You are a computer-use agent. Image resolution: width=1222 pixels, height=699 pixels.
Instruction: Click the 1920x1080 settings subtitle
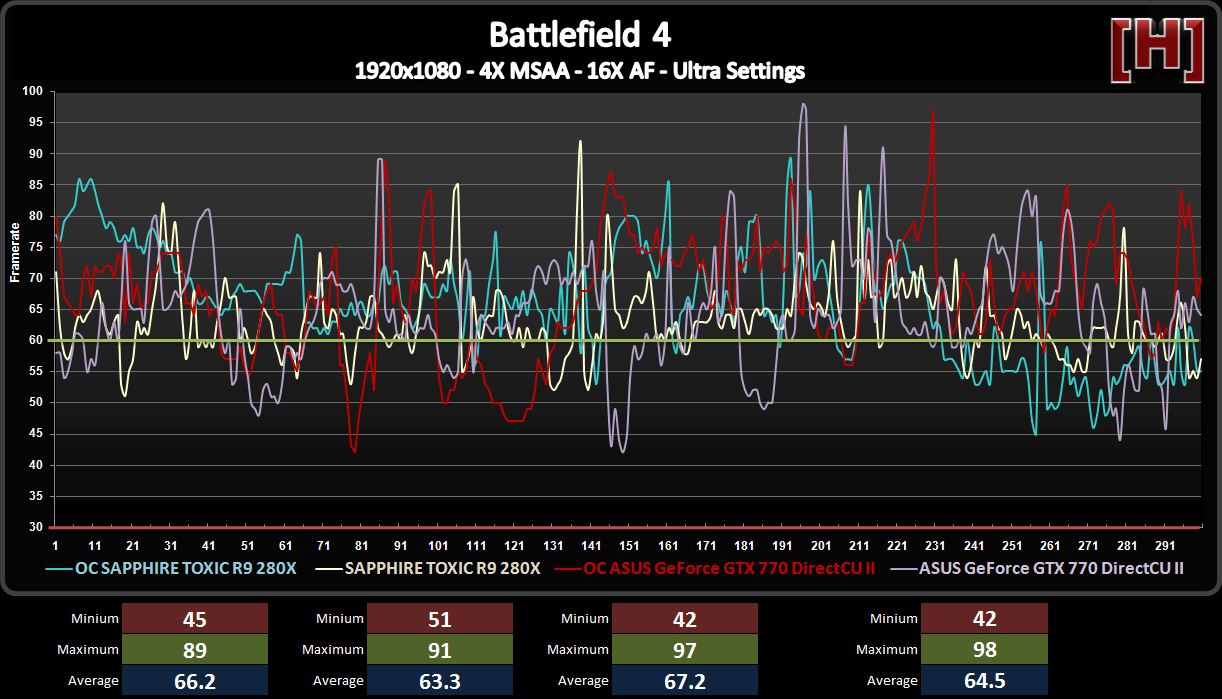579,71
